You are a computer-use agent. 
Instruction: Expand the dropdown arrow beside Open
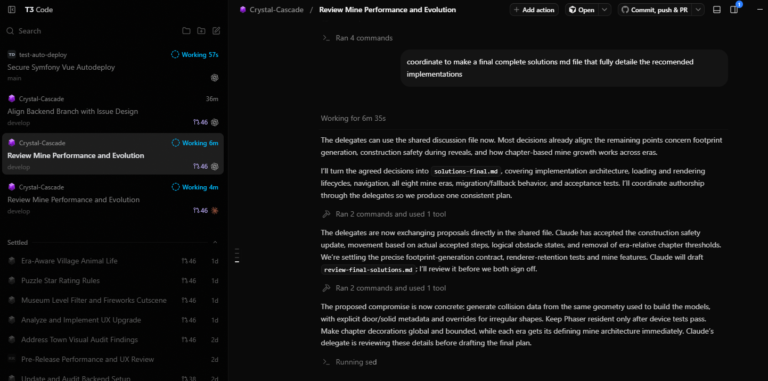tap(605, 10)
